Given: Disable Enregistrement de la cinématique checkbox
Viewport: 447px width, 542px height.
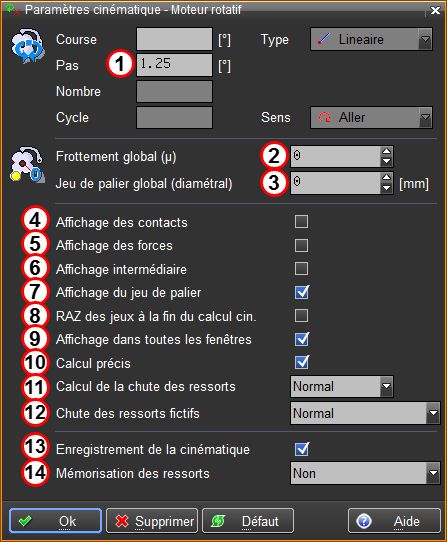Looking at the screenshot, I should coord(302,449).
